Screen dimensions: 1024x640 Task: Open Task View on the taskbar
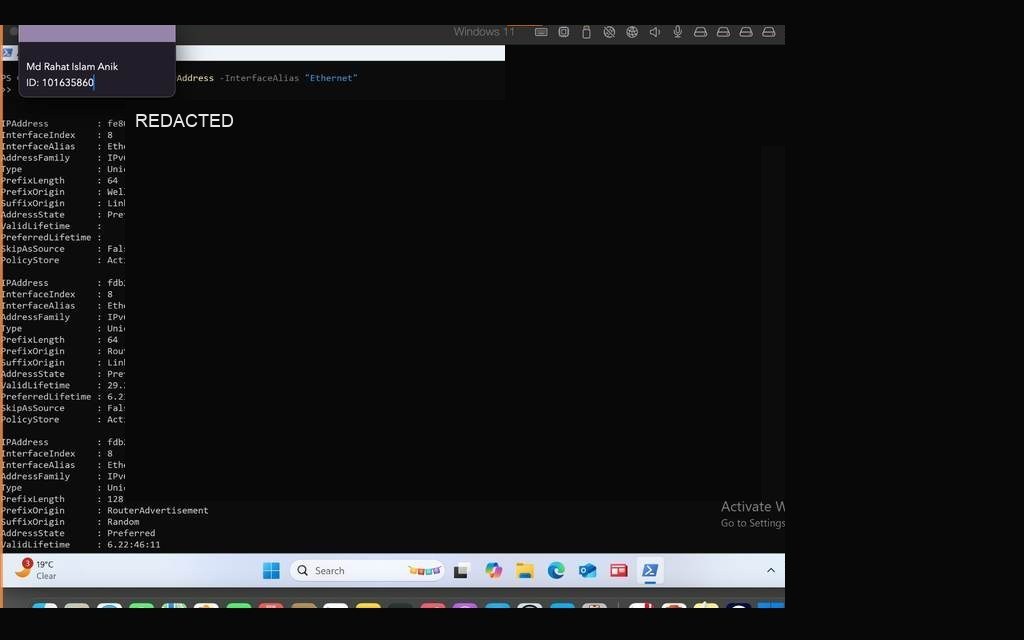coord(462,571)
